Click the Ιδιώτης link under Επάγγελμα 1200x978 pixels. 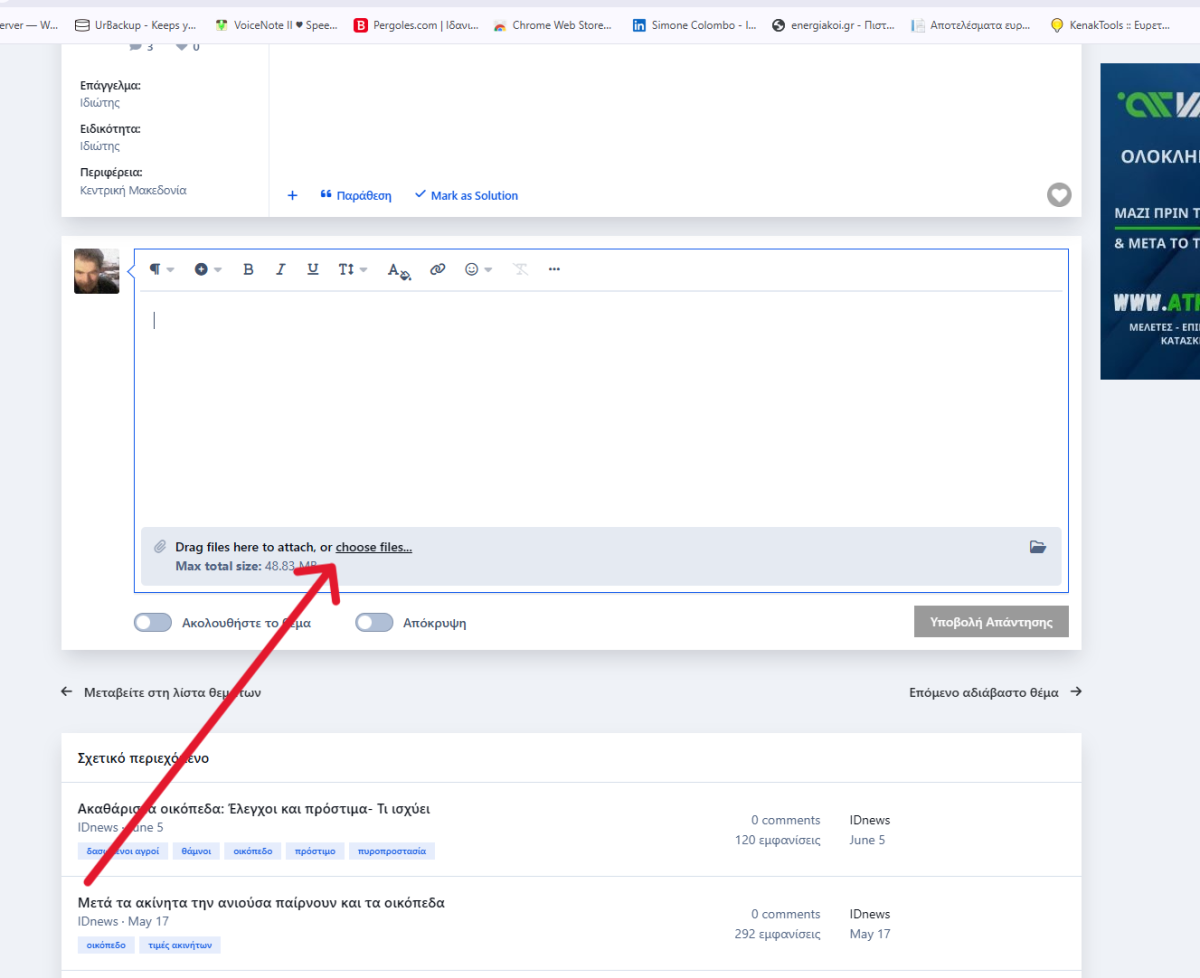click(100, 102)
